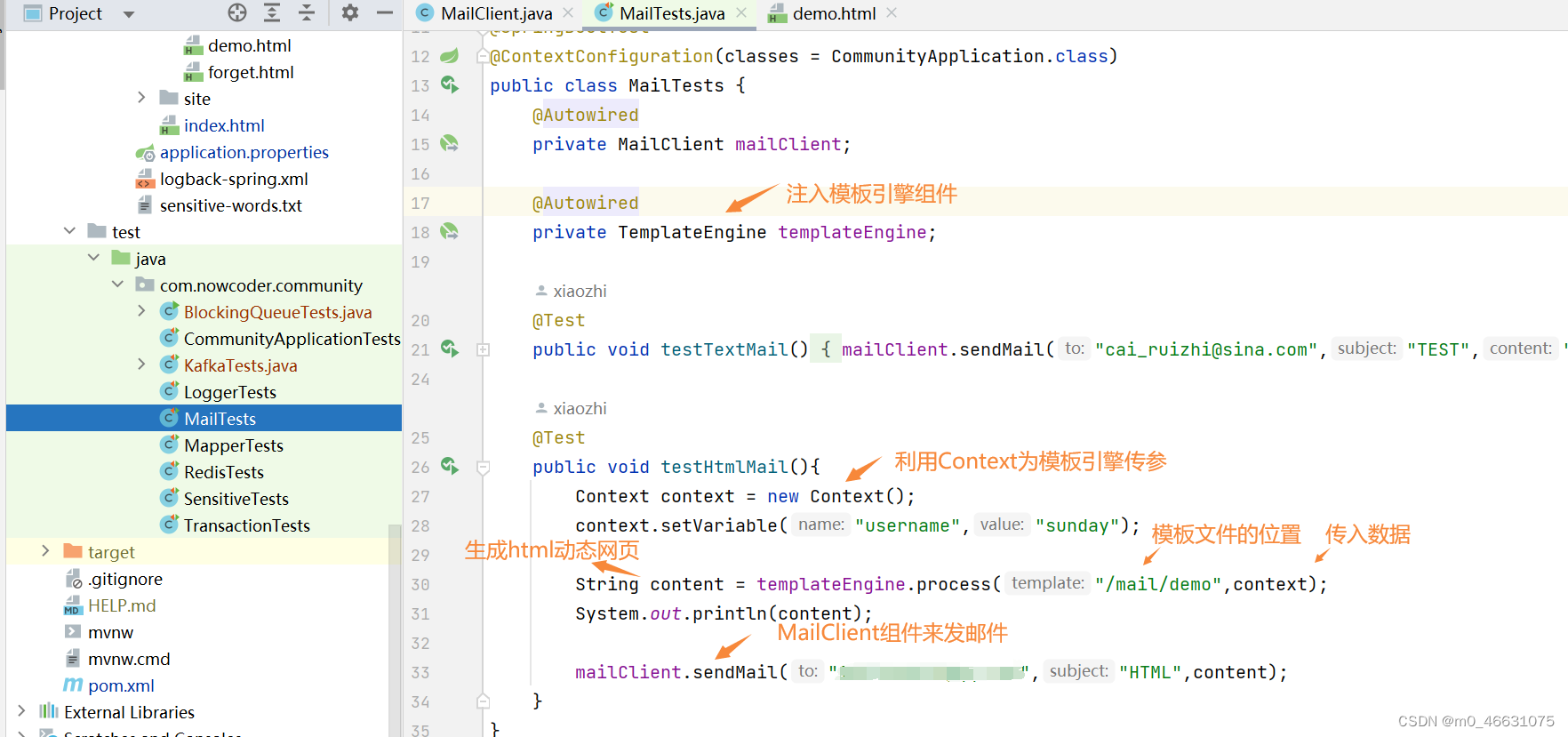Open .gitignore file
Image resolution: width=1568 pixels, height=737 pixels.
click(125, 579)
